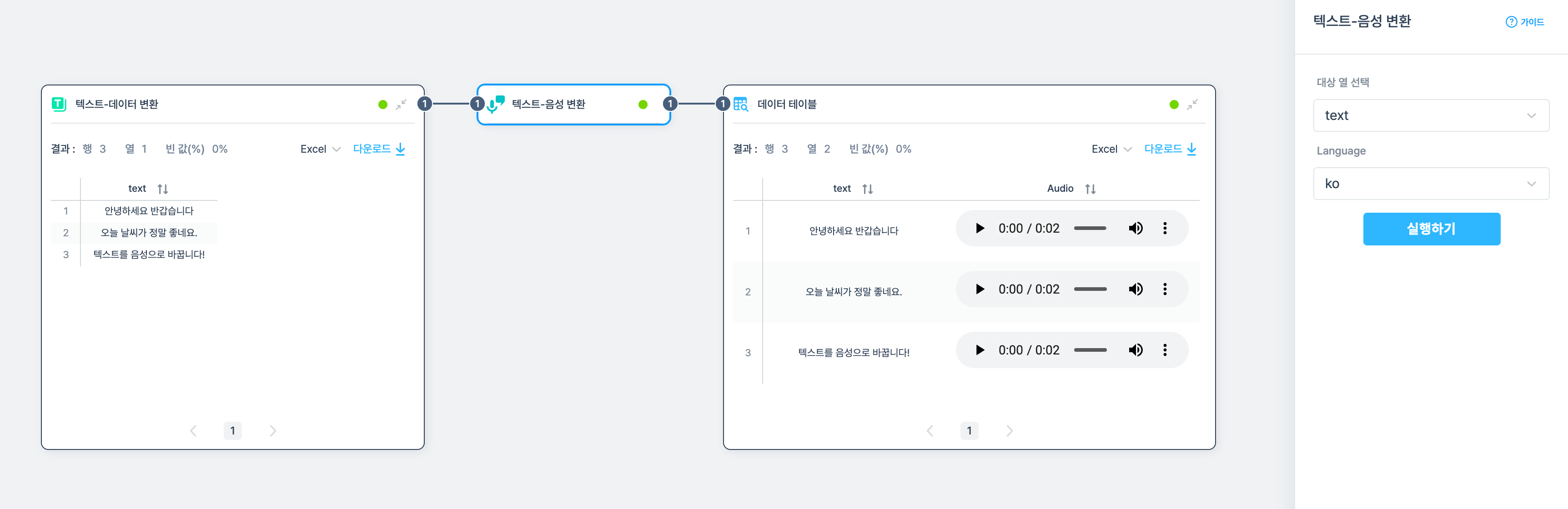Select page 1 in 데이터 테이블 card
Image resolution: width=1568 pixels, height=509 pixels.
pyautogui.click(x=969, y=430)
